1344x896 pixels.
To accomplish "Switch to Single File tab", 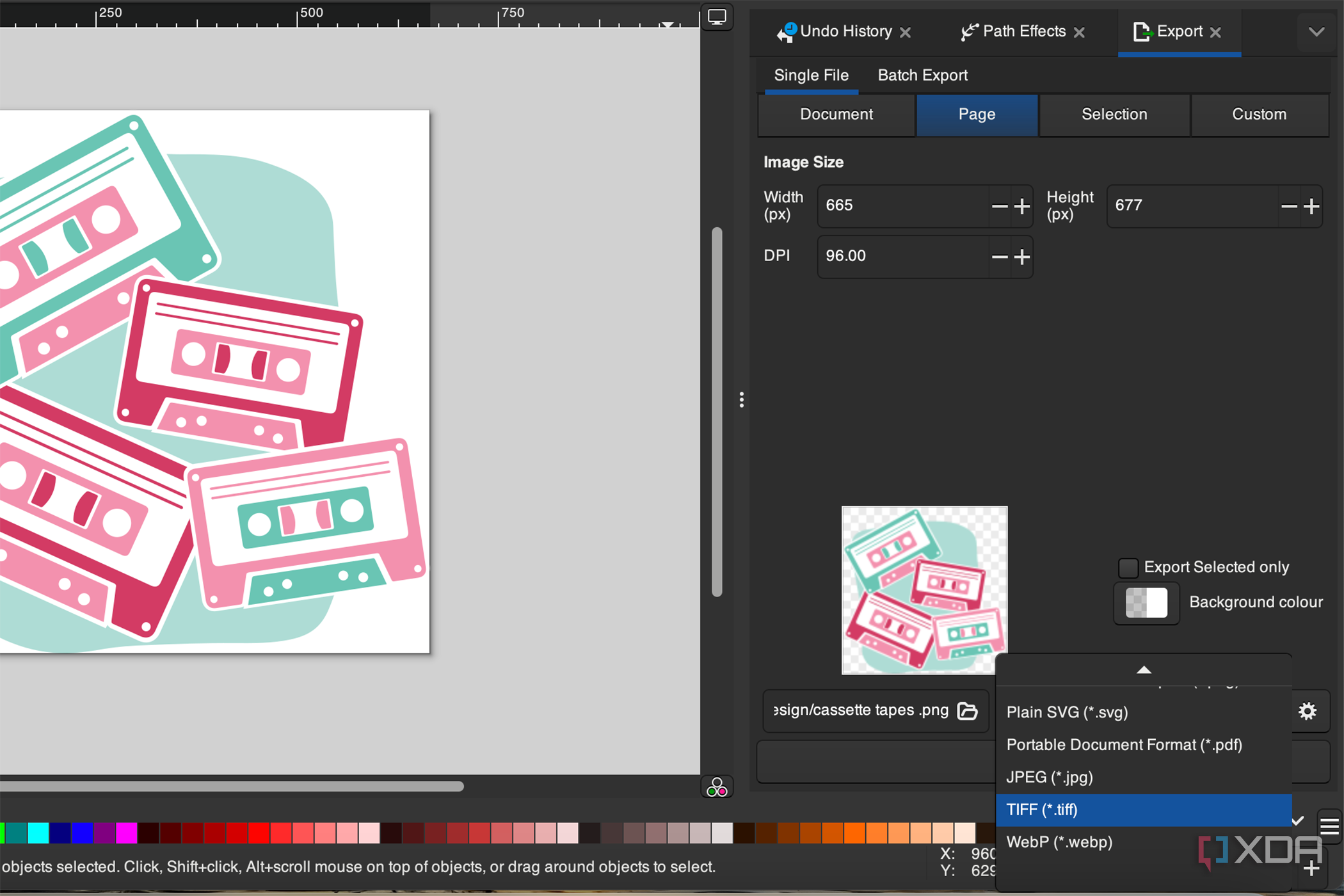I will pyautogui.click(x=811, y=76).
